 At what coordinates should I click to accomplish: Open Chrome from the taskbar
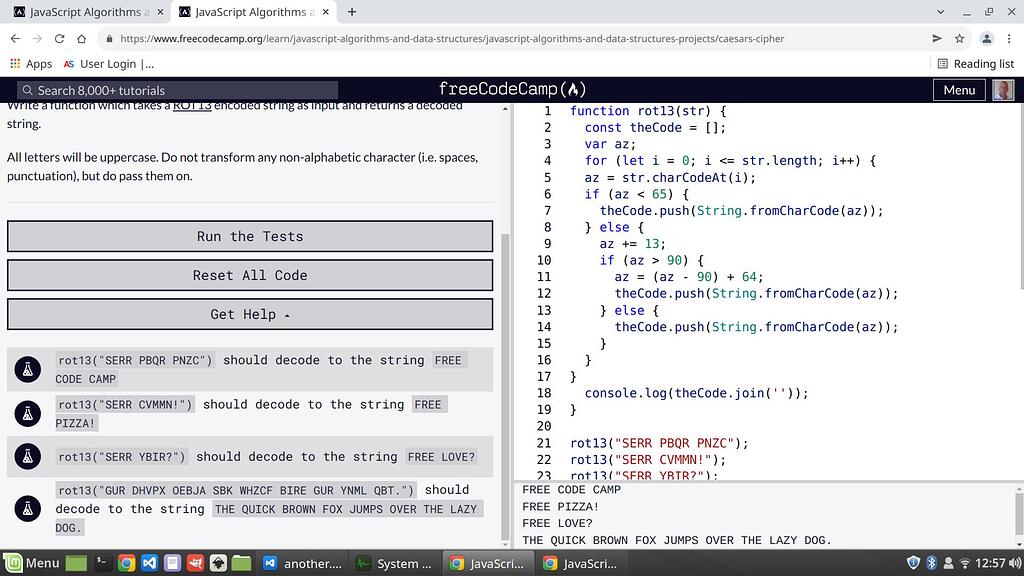pyautogui.click(x=125, y=562)
